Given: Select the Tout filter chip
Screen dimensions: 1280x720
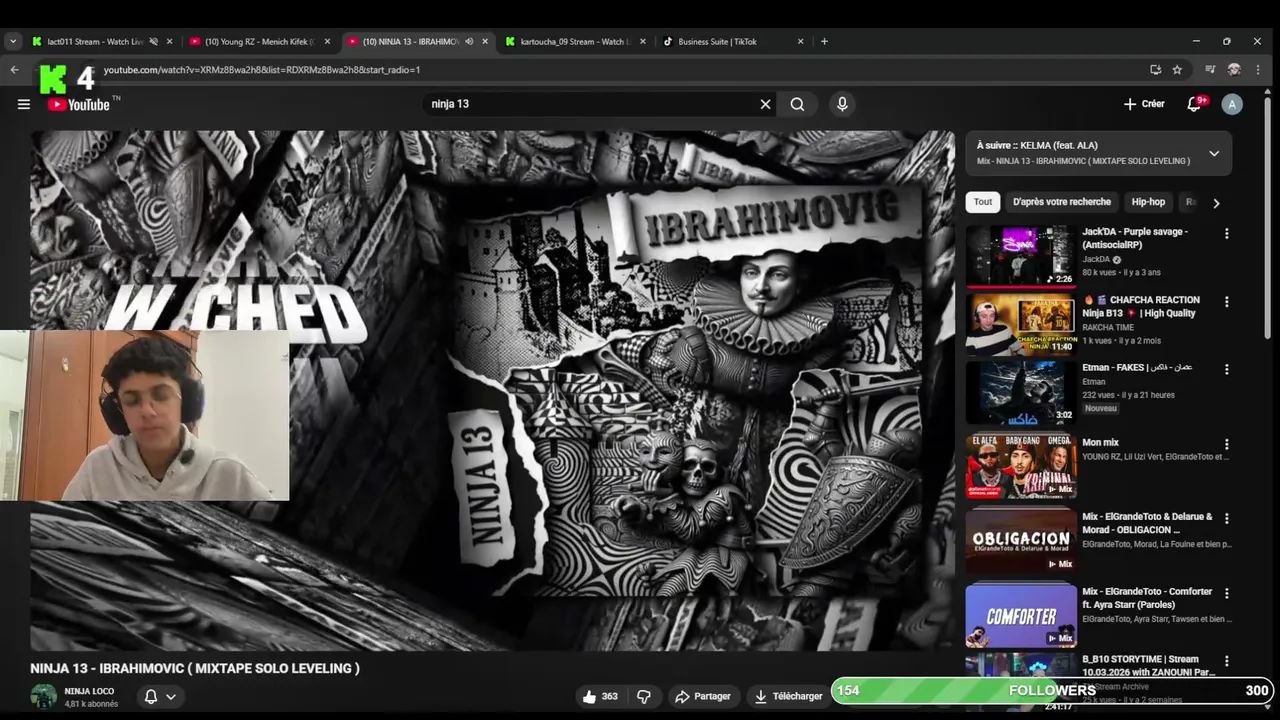Looking at the screenshot, I should pyautogui.click(x=983, y=202).
